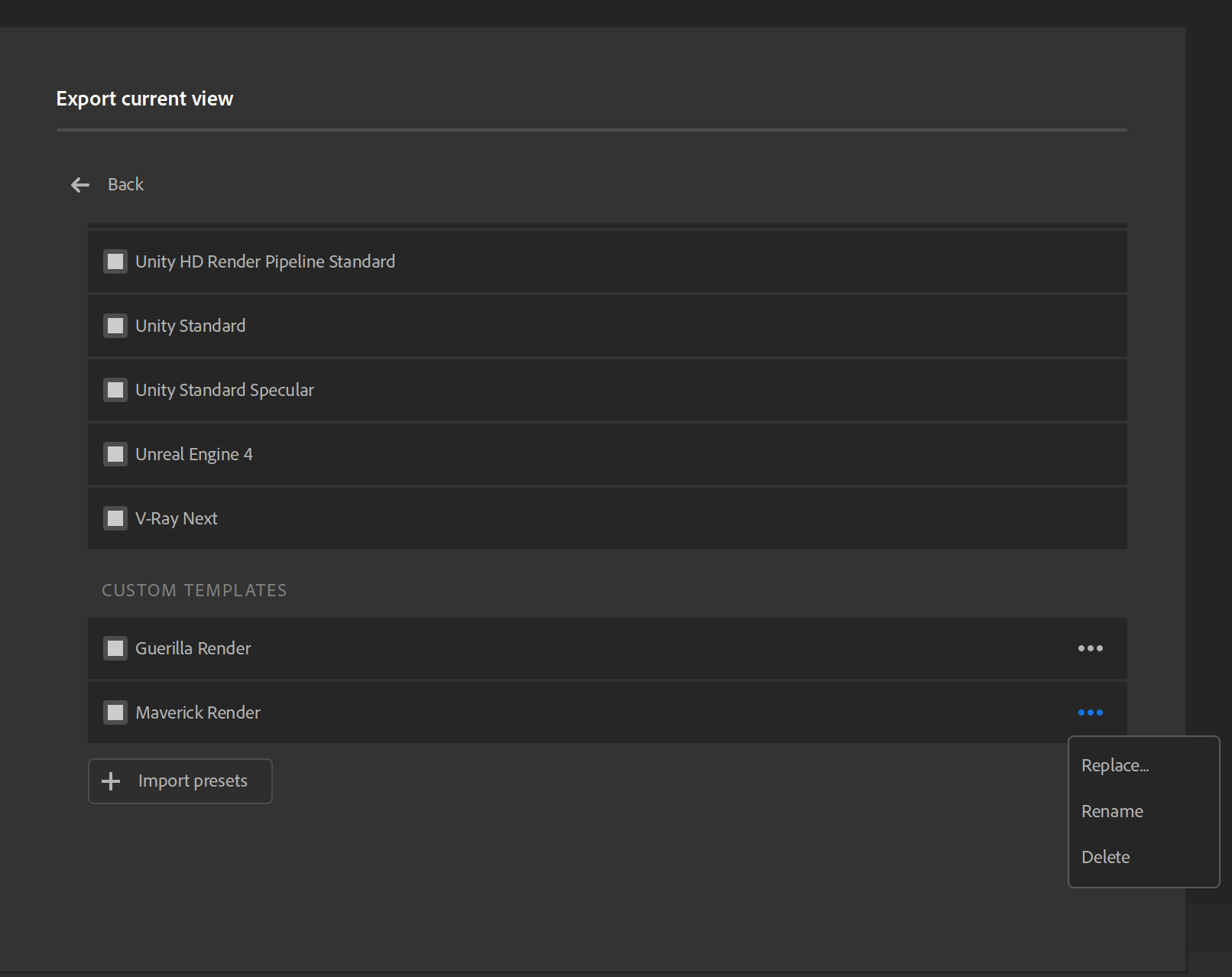This screenshot has height=977, width=1232.
Task: Click the plus icon on Import presets
Action: [111, 781]
